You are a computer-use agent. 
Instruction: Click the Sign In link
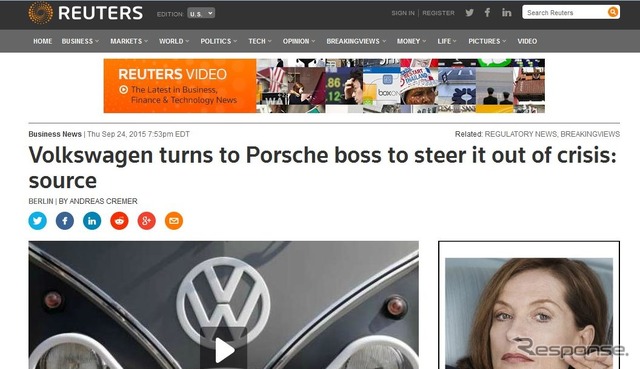(403, 13)
